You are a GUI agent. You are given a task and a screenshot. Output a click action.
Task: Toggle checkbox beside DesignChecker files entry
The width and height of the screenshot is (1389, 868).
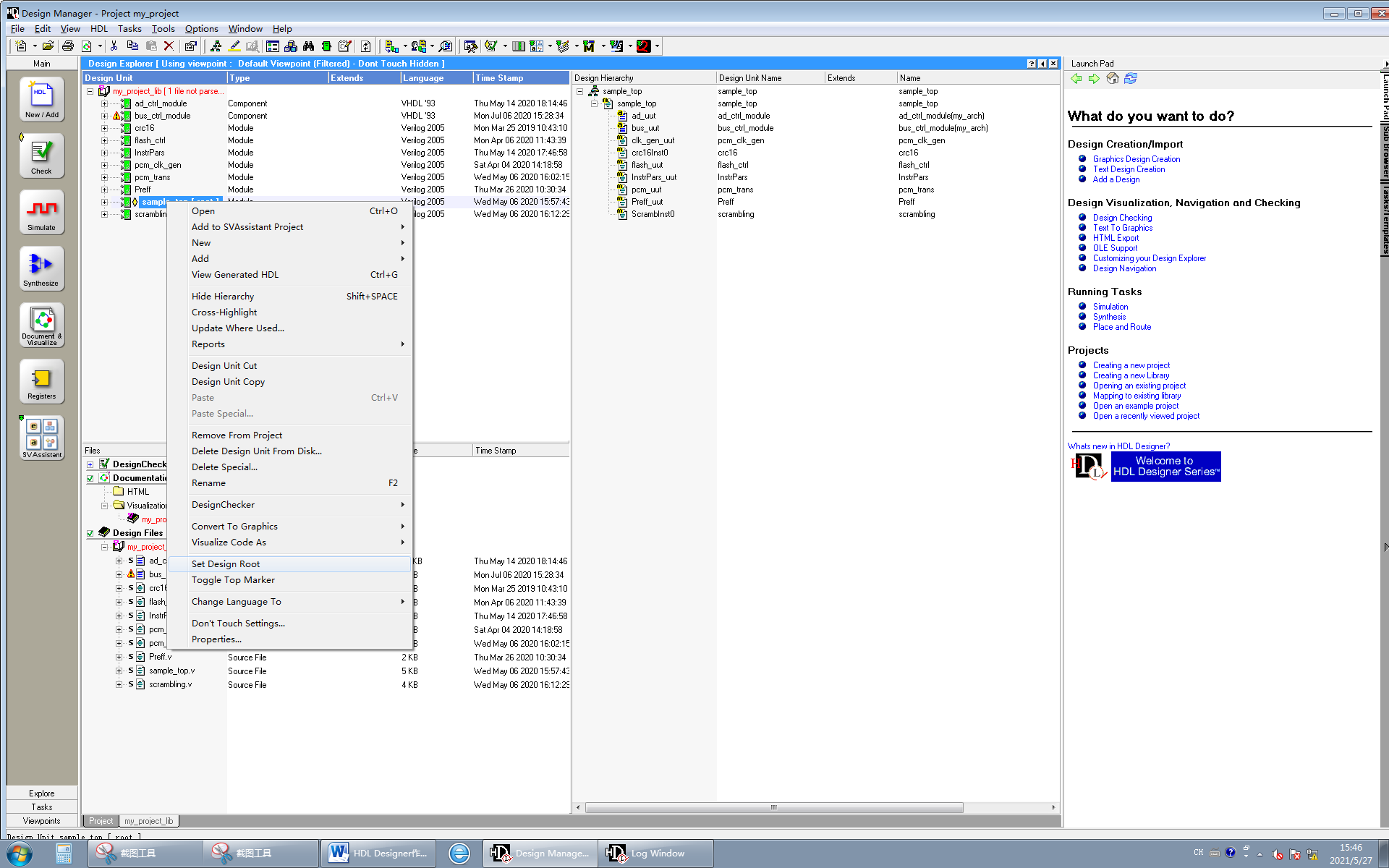tap(90, 464)
